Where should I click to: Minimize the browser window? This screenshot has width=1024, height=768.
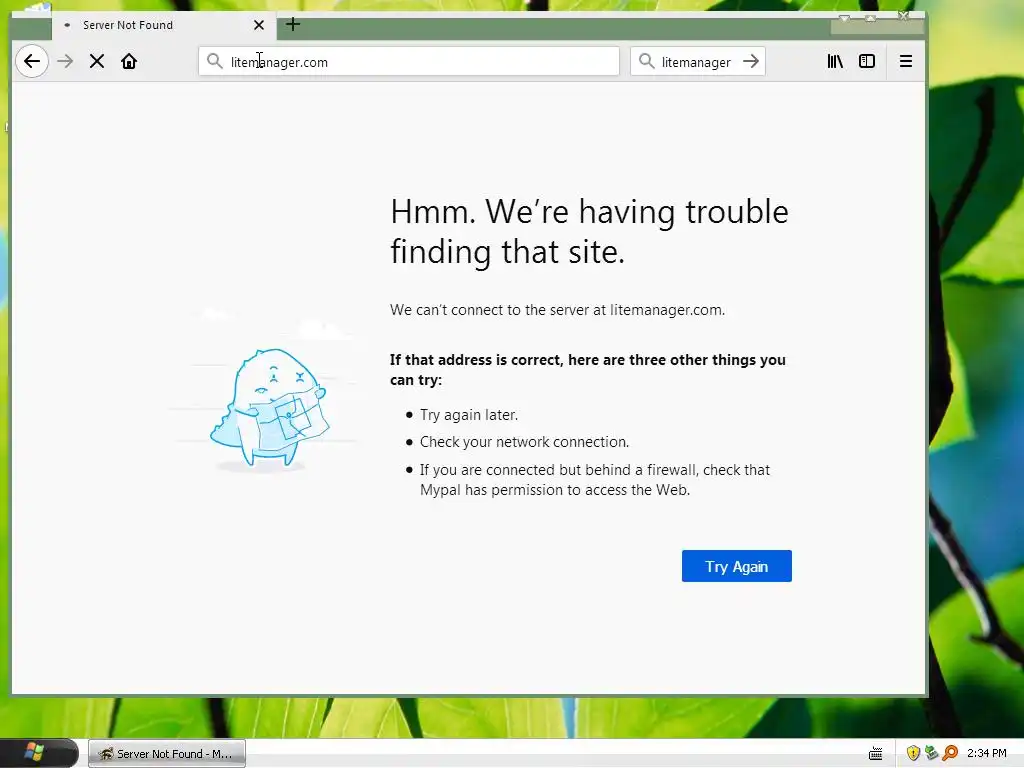tap(844, 18)
